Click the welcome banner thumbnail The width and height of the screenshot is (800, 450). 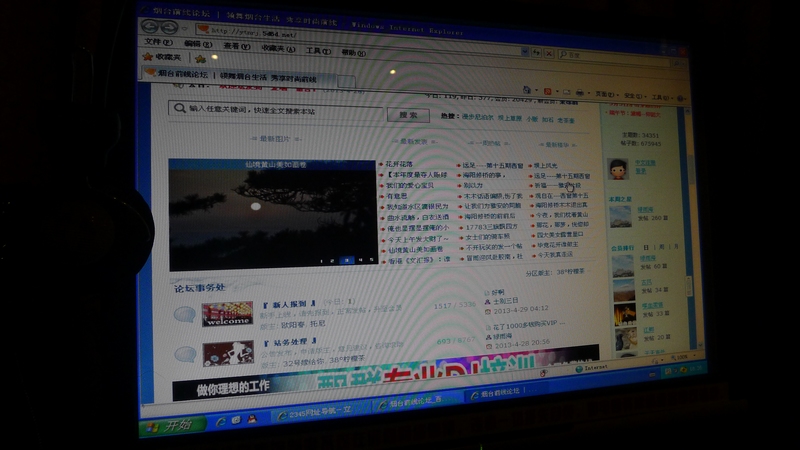coord(227,314)
